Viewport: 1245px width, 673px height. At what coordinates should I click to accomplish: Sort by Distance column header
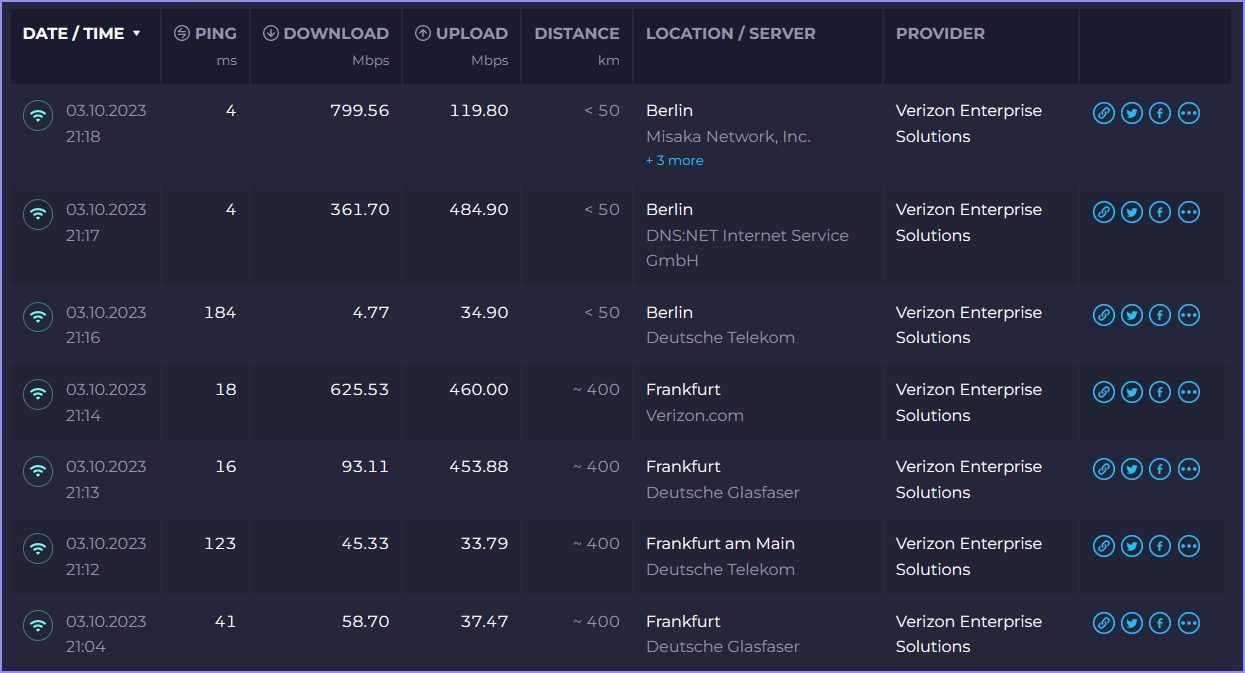[577, 33]
